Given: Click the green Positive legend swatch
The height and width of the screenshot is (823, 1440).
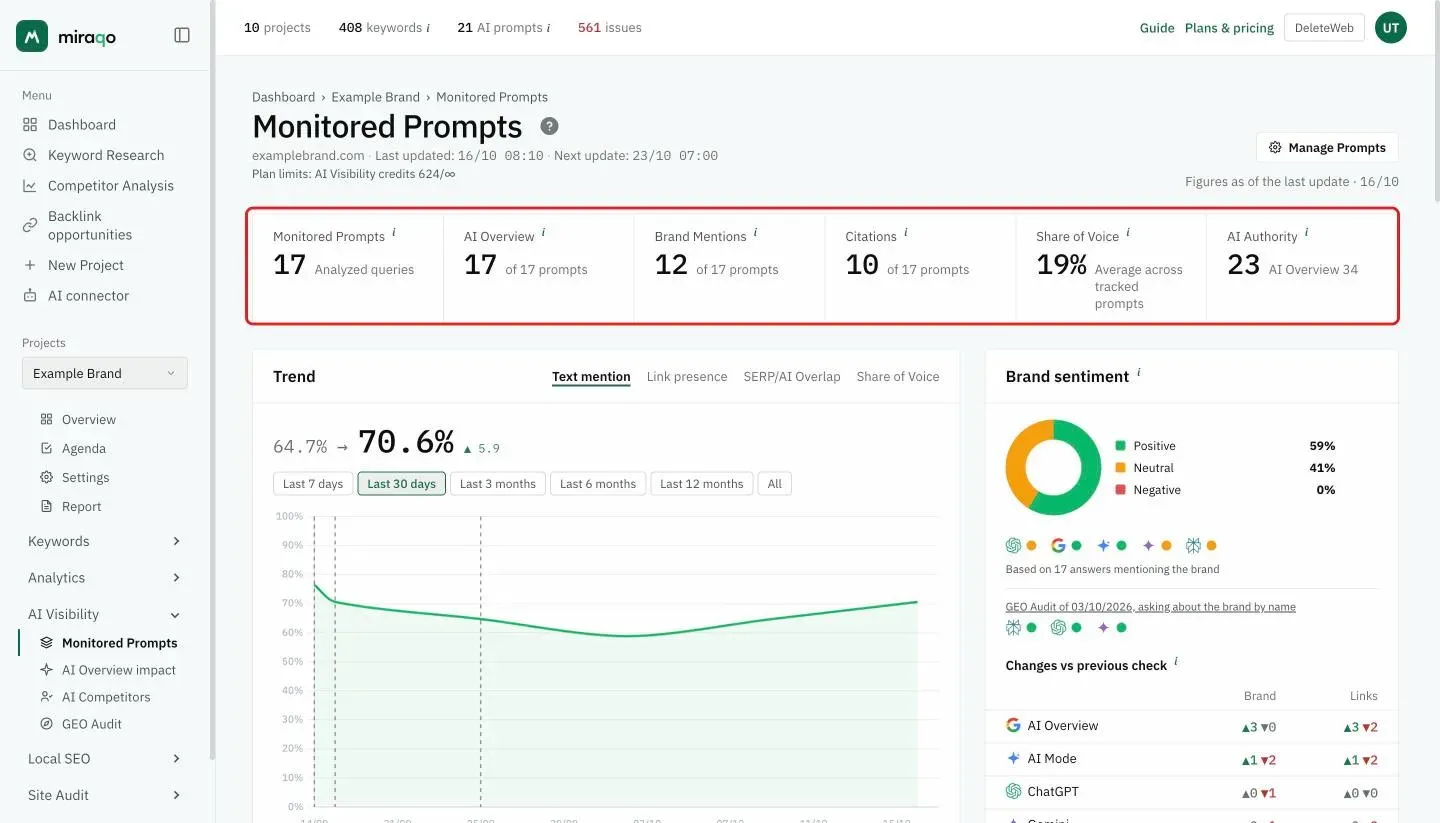Looking at the screenshot, I should click(x=1121, y=446).
